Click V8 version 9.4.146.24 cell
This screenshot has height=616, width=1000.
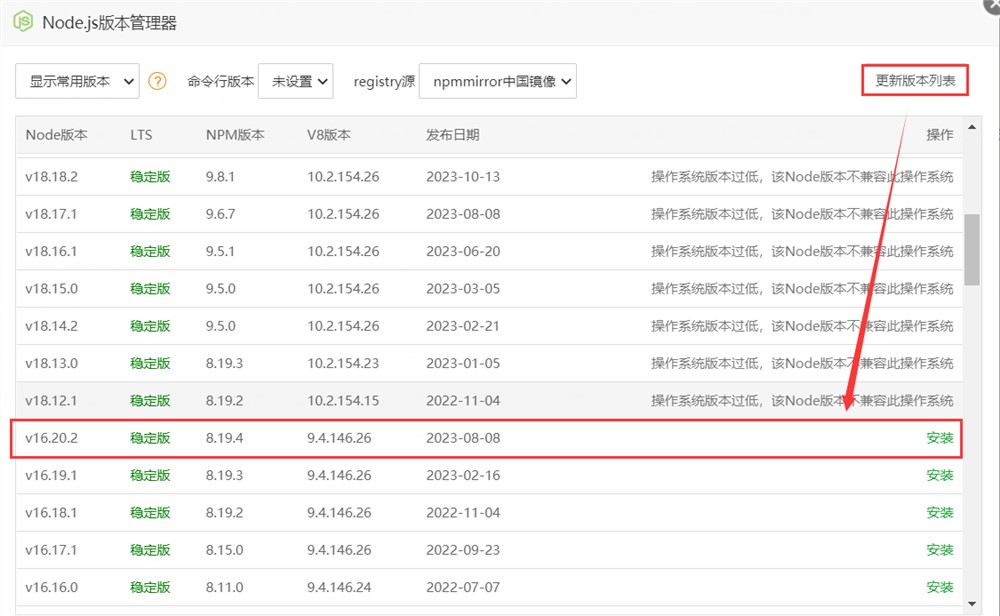(x=339, y=587)
